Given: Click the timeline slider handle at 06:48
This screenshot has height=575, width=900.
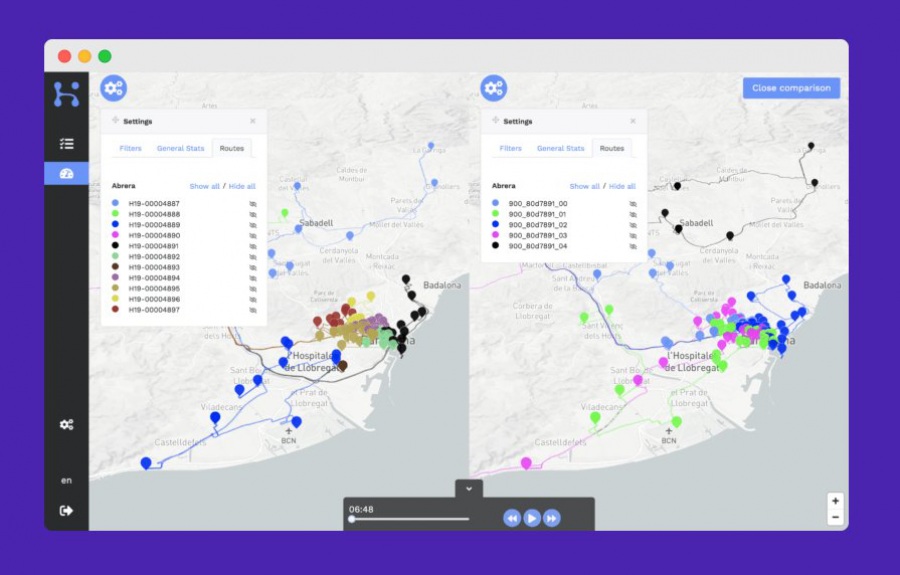Looking at the screenshot, I should point(352,519).
